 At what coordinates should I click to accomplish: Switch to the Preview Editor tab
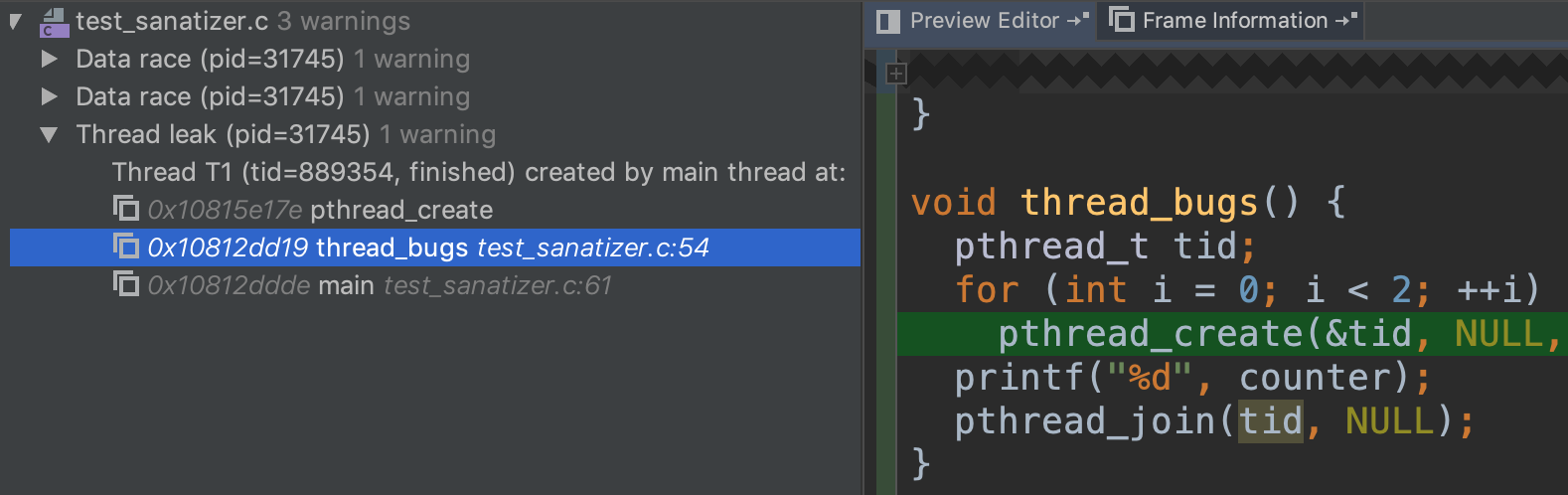[984, 21]
